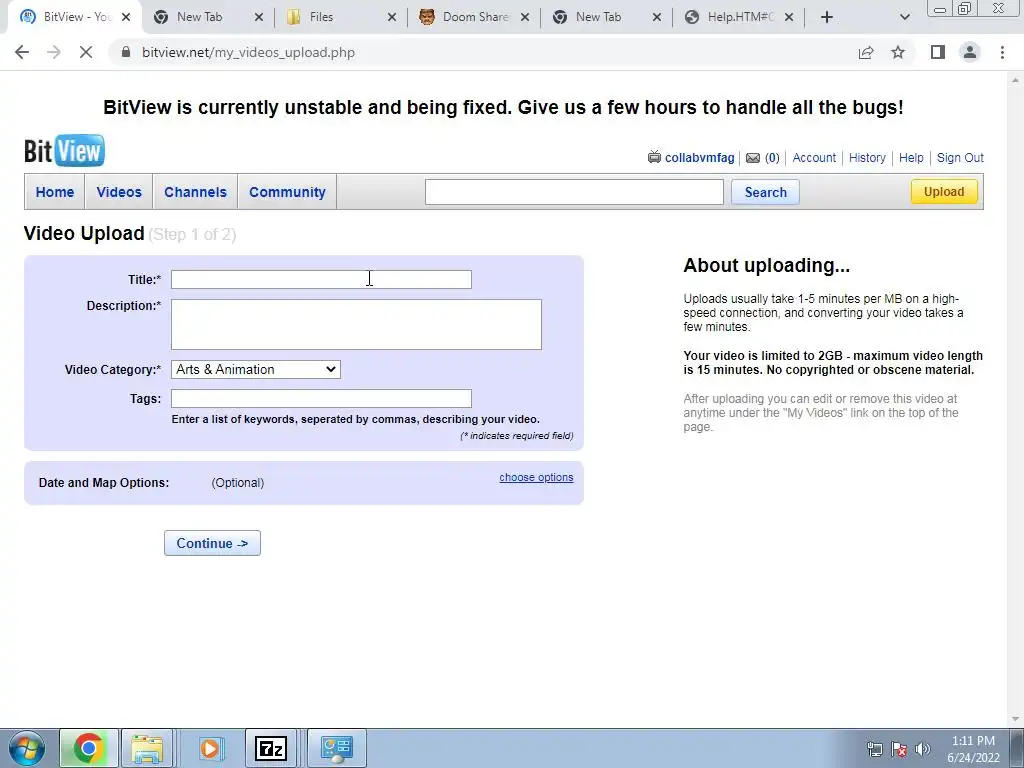Click the TV icon next to collabvmfag
Image resolution: width=1024 pixels, height=768 pixels.
point(654,157)
